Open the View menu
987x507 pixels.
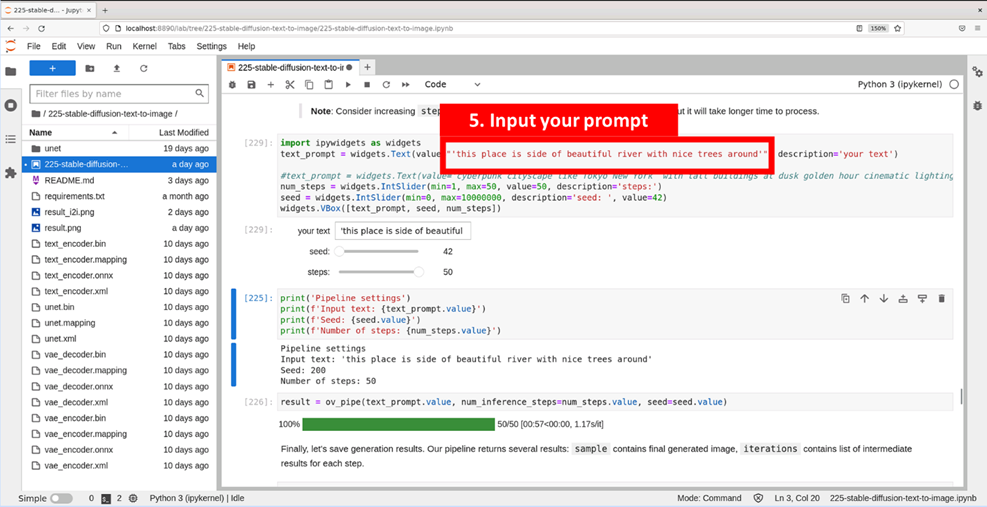coord(86,46)
